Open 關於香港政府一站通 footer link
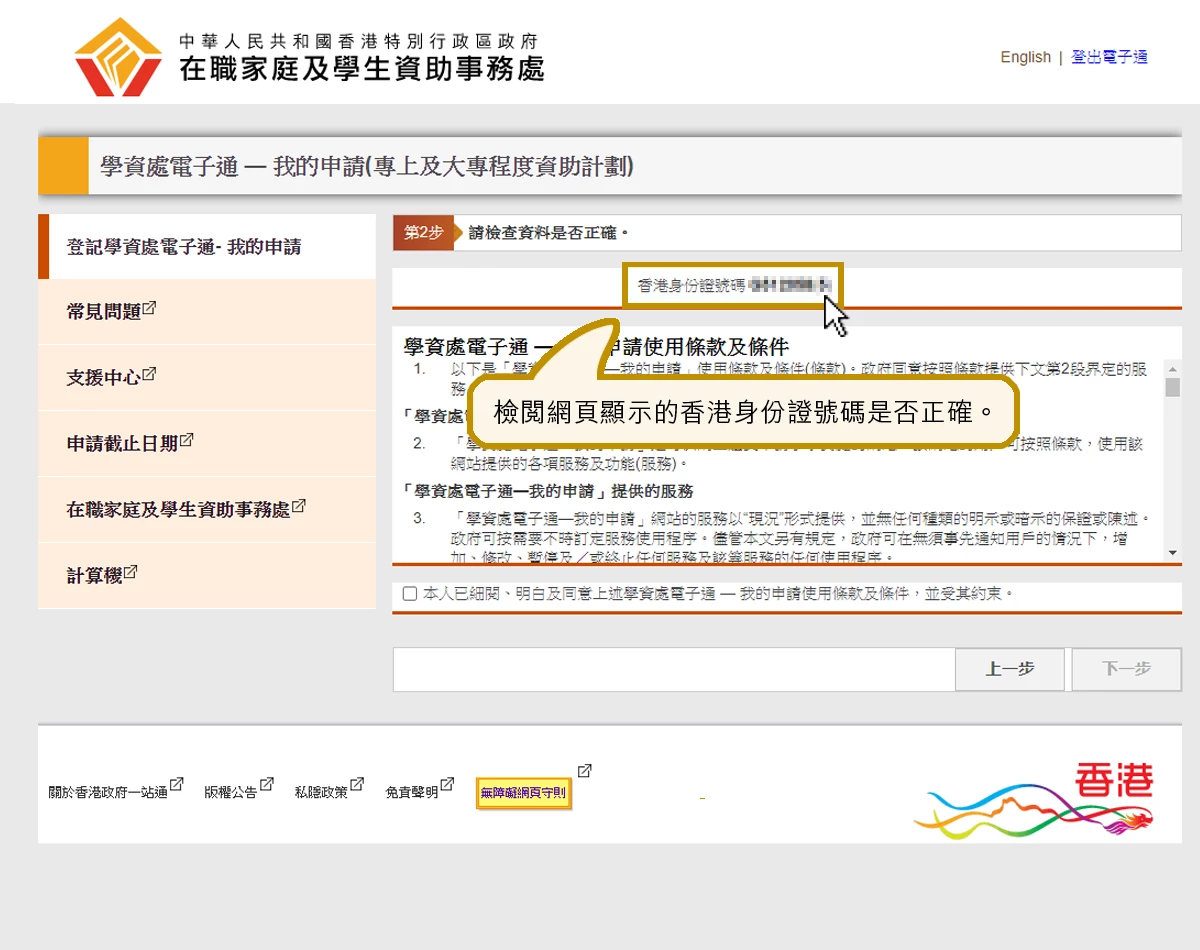This screenshot has width=1200, height=950. pyautogui.click(x=108, y=793)
